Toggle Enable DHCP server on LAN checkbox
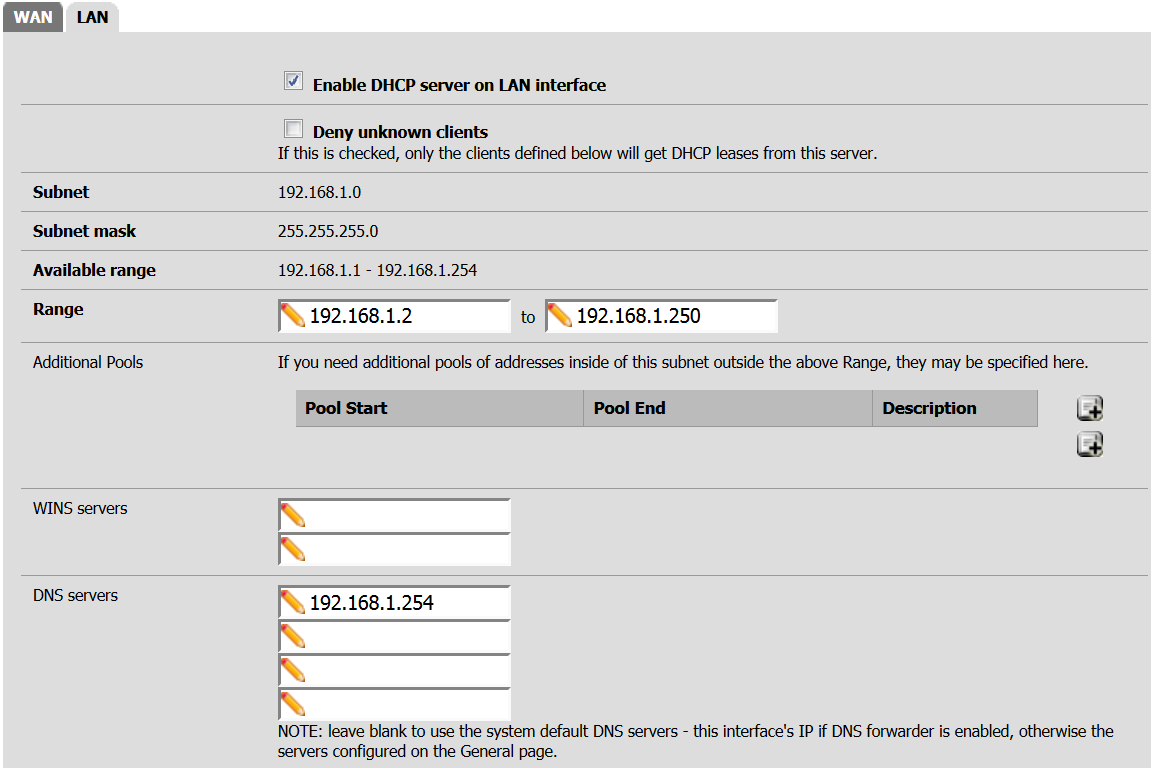 293,82
